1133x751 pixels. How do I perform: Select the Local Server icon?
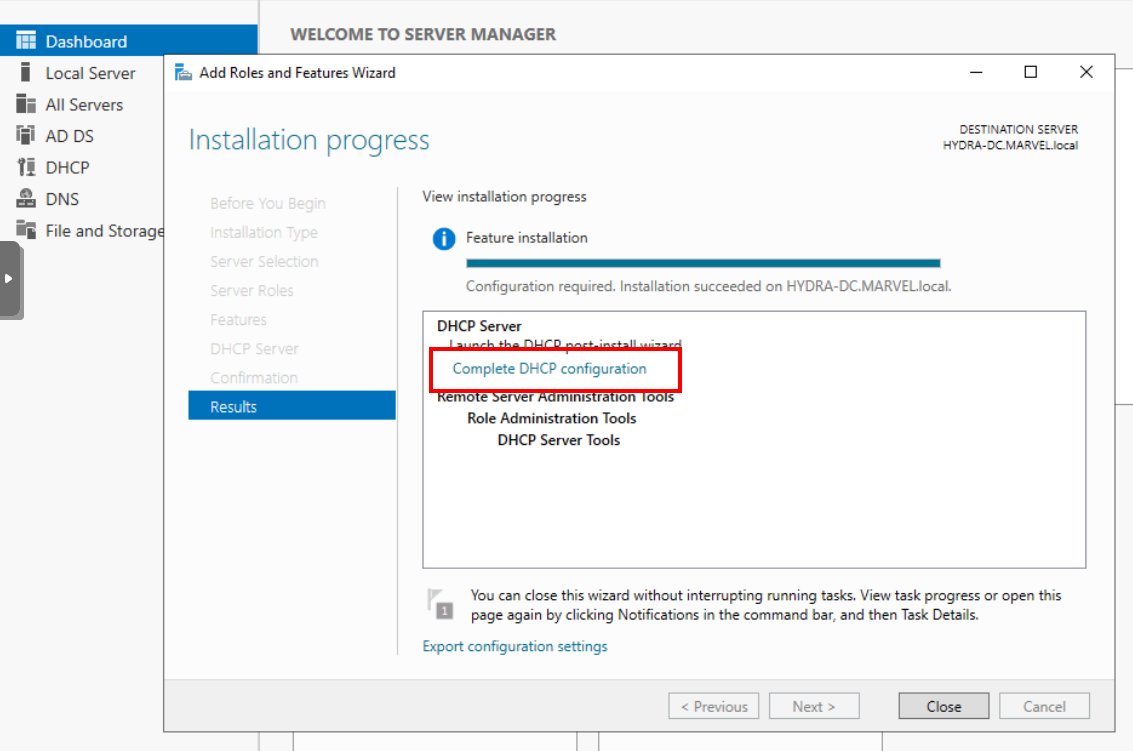point(26,73)
